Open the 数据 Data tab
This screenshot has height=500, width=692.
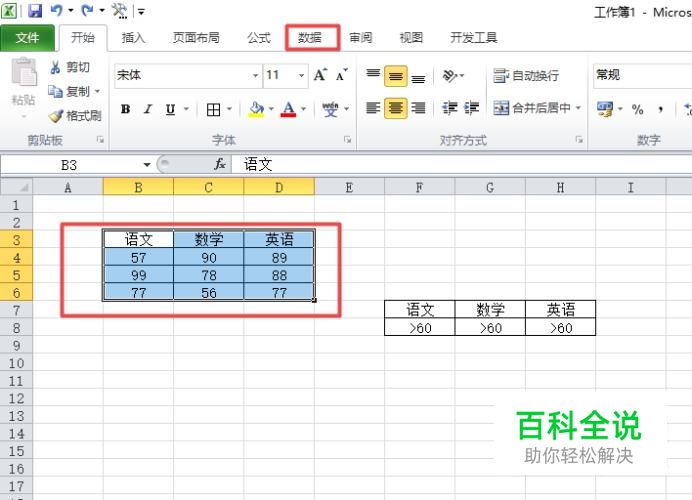click(x=309, y=38)
